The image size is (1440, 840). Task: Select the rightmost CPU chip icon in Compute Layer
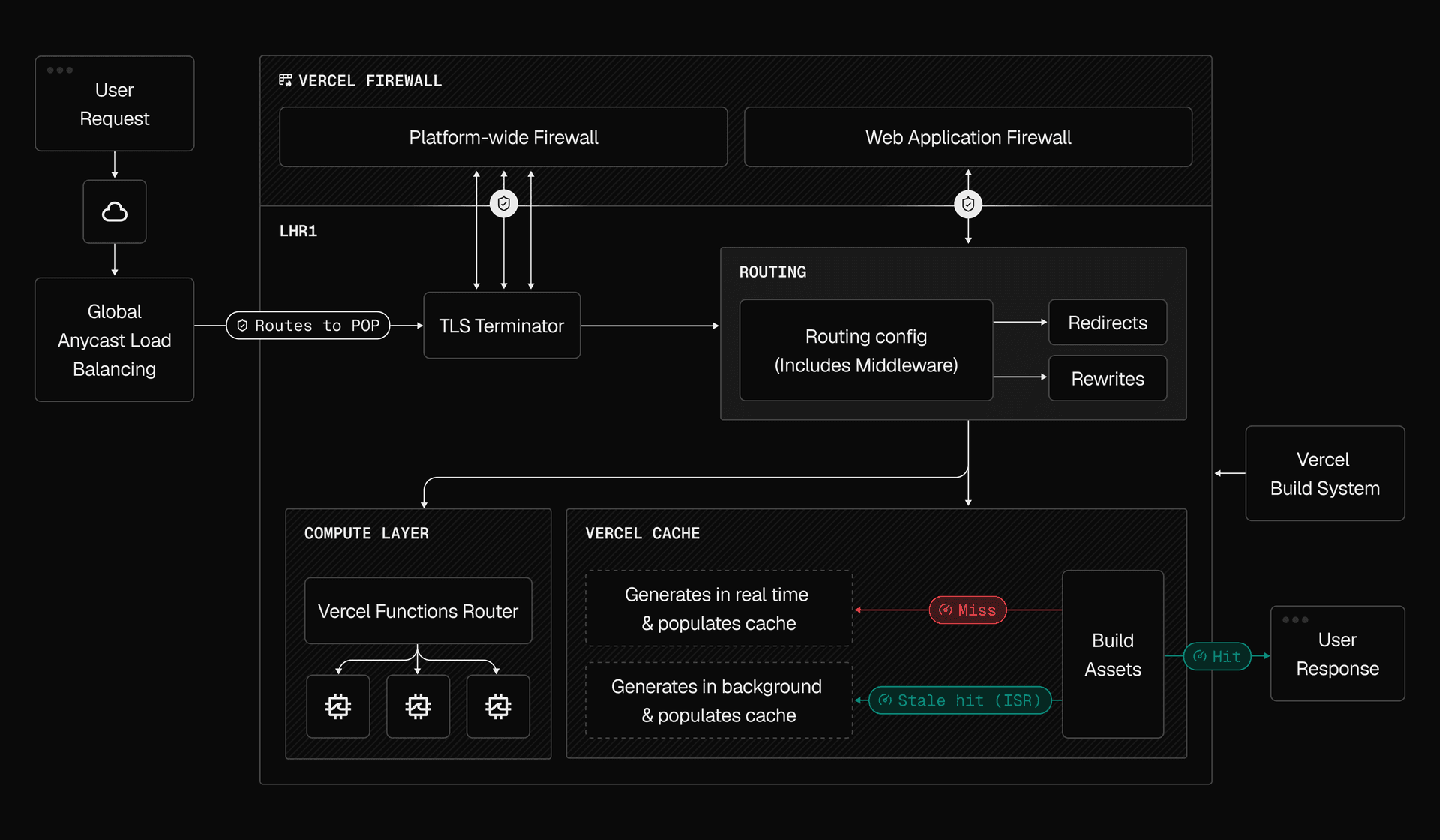pos(497,706)
